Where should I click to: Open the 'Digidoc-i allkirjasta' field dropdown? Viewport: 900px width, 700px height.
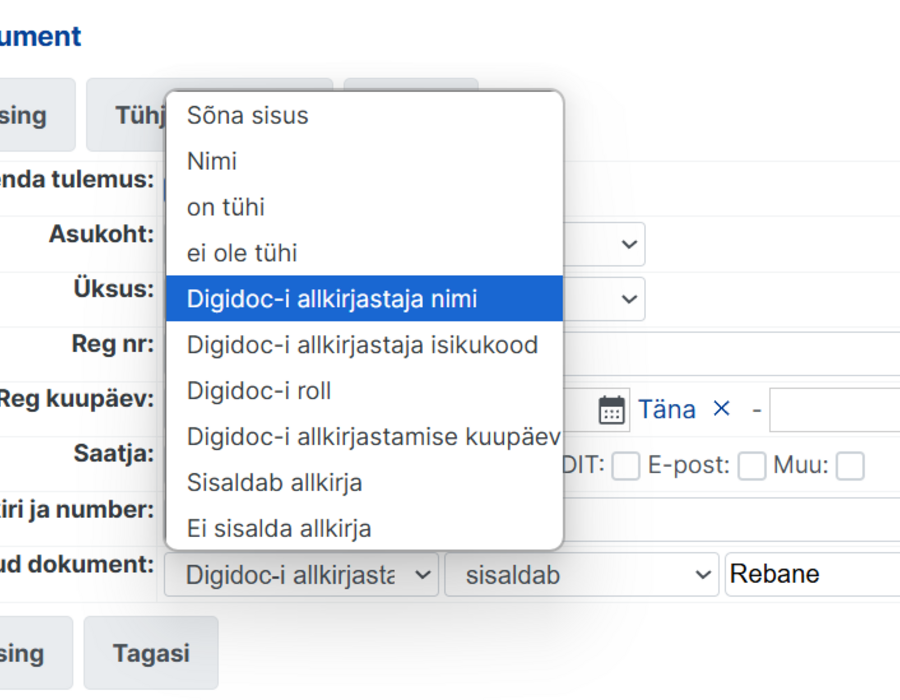pyautogui.click(x=301, y=574)
